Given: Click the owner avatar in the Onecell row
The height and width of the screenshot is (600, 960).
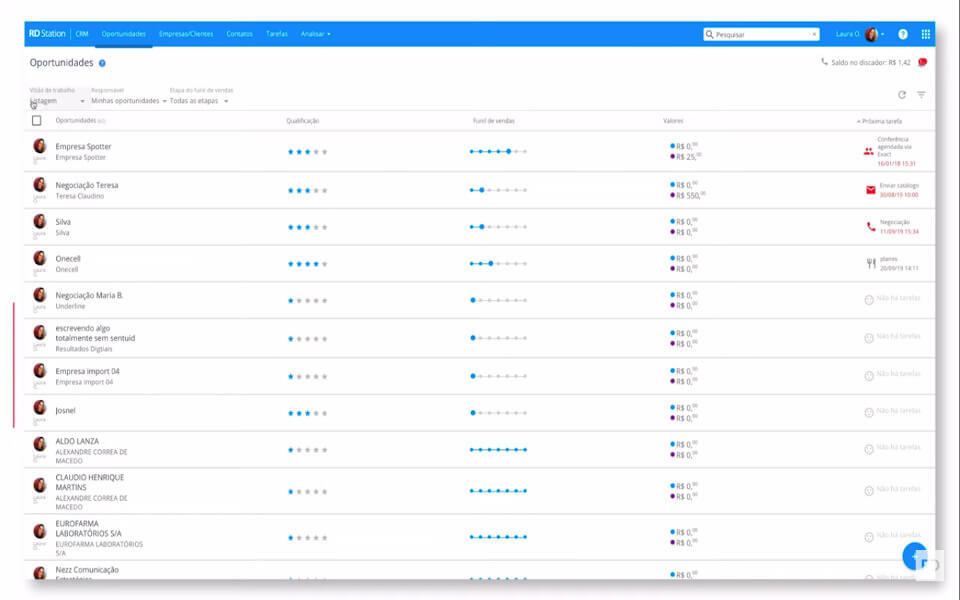Looking at the screenshot, I should coord(40,258).
